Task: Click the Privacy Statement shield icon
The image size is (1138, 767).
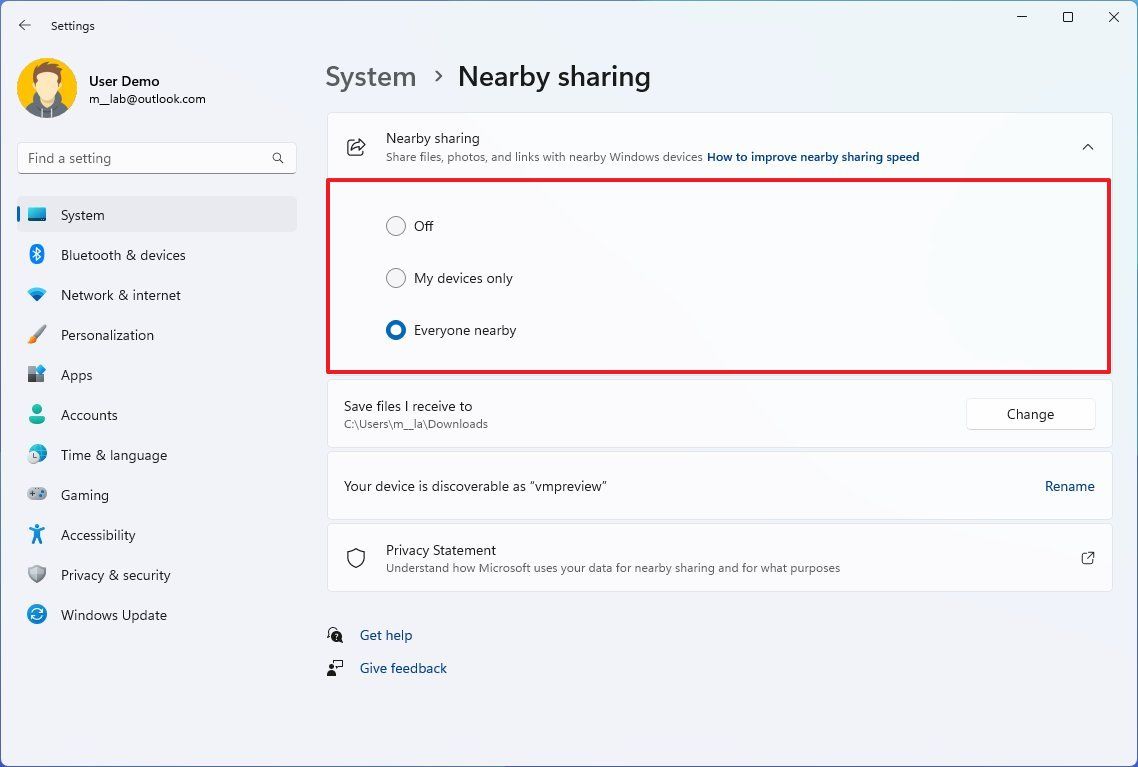Action: coord(356,558)
